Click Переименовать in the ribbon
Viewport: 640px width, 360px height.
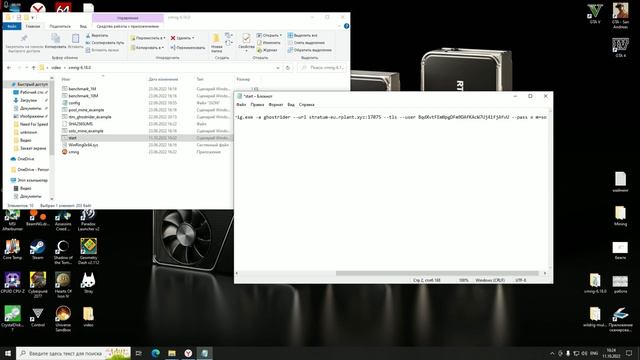tap(188, 48)
